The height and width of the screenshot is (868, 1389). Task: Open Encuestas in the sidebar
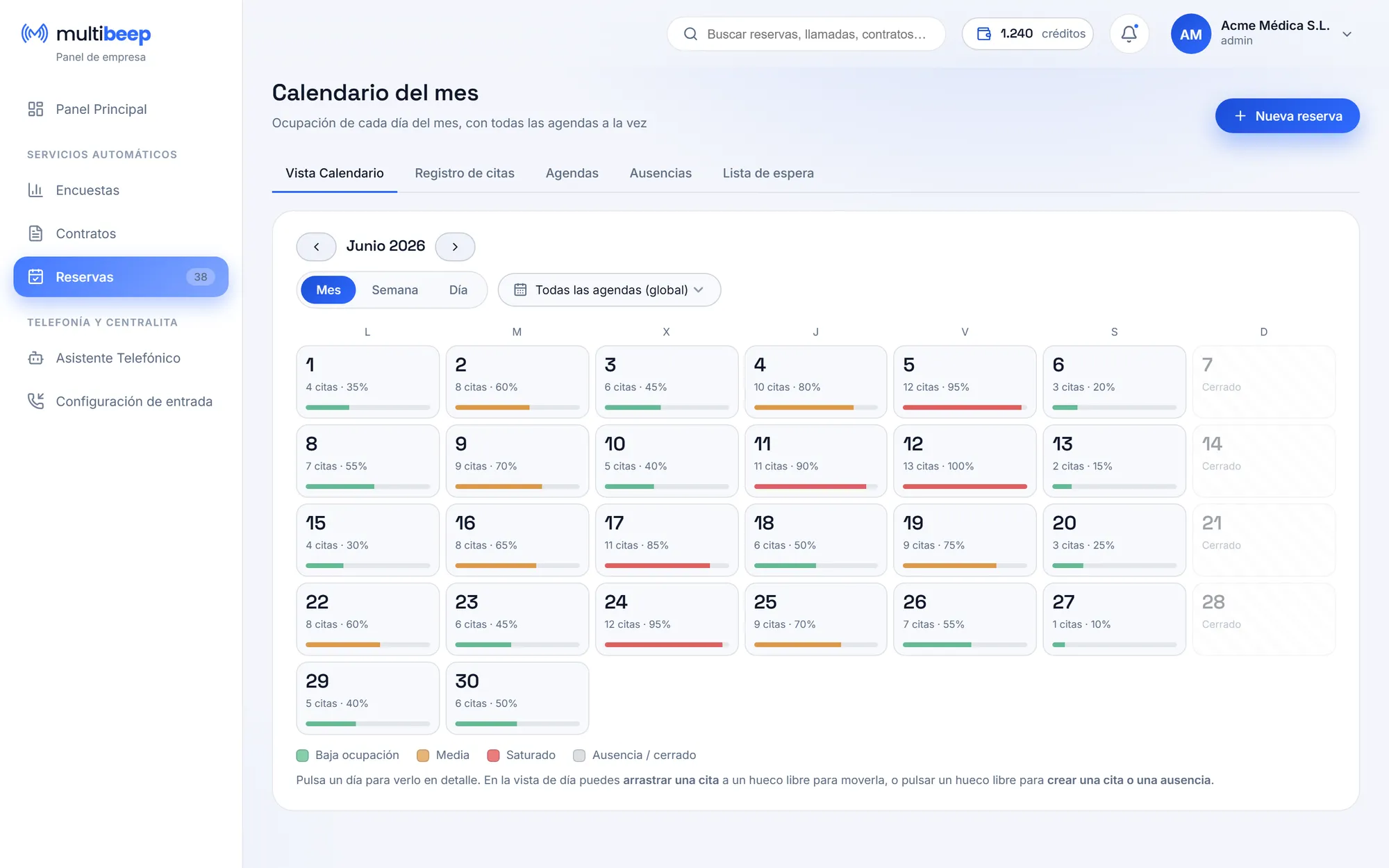coord(121,190)
